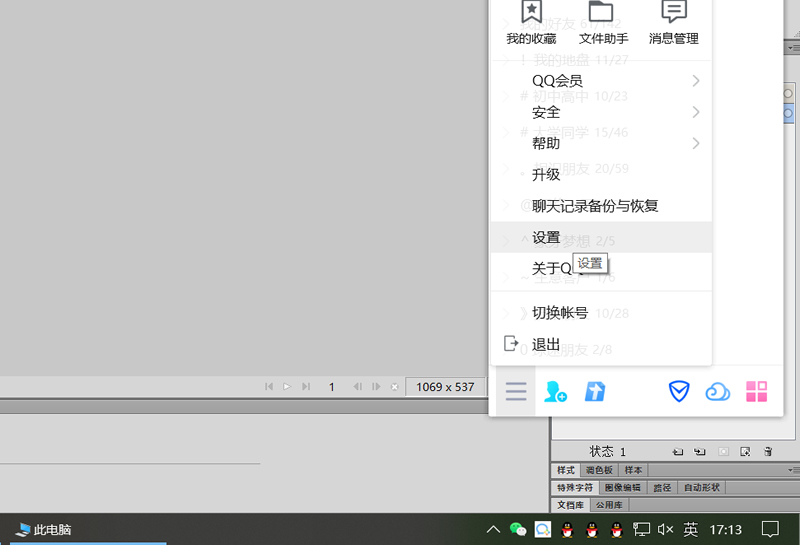Switch to the 调色板 tab
The image size is (800, 545).
pyautogui.click(x=599, y=470)
